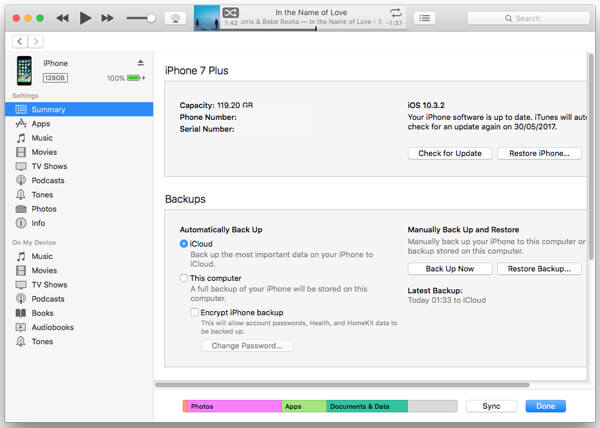Click the Restore Backup button

click(539, 269)
